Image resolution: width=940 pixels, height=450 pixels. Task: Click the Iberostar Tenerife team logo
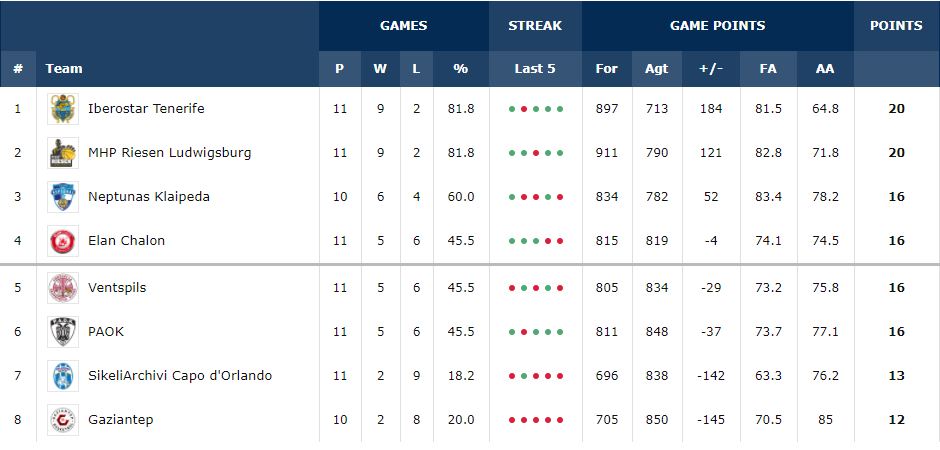pyautogui.click(x=63, y=109)
